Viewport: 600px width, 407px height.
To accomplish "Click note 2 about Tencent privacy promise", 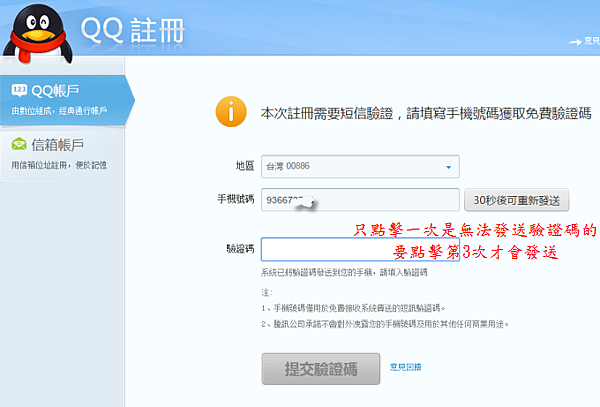I will click(385, 324).
